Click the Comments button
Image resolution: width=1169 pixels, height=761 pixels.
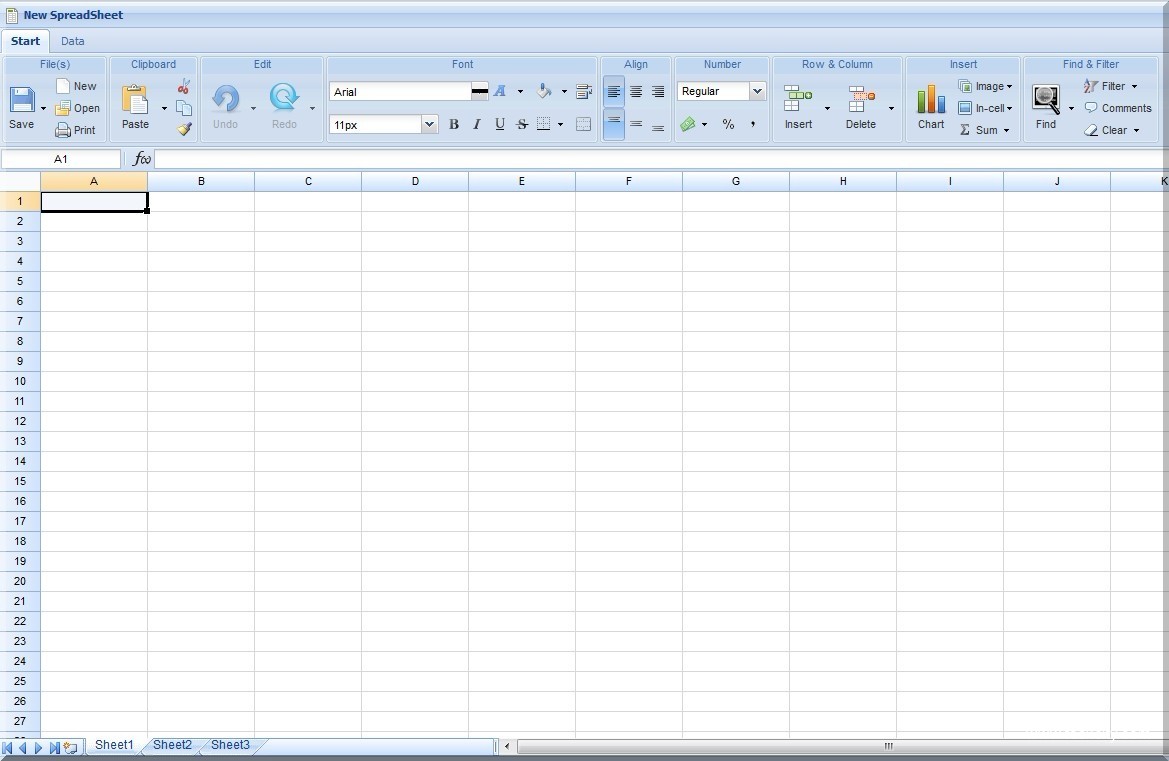pos(1118,108)
